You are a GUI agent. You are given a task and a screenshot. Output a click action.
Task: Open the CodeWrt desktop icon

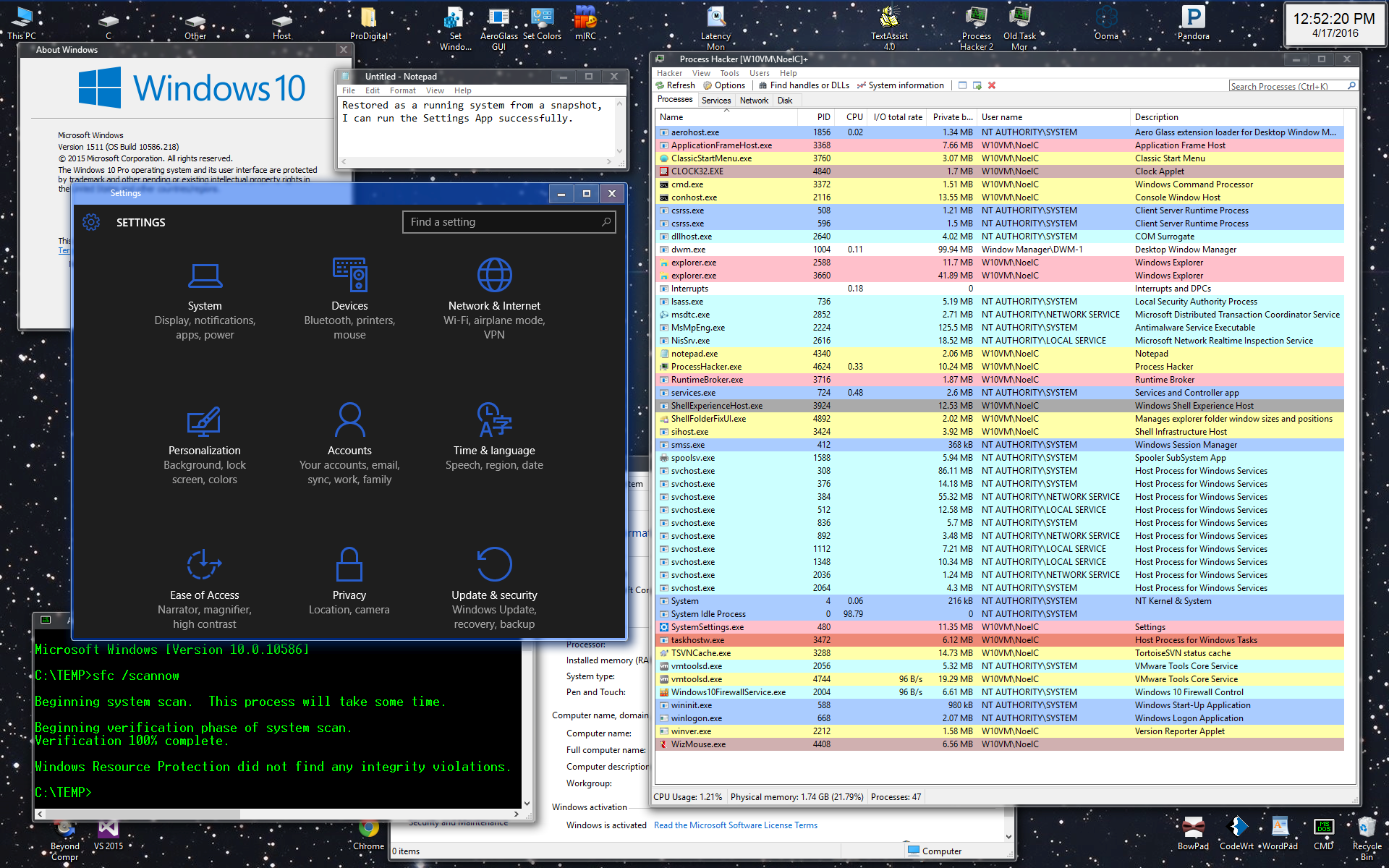(1236, 834)
